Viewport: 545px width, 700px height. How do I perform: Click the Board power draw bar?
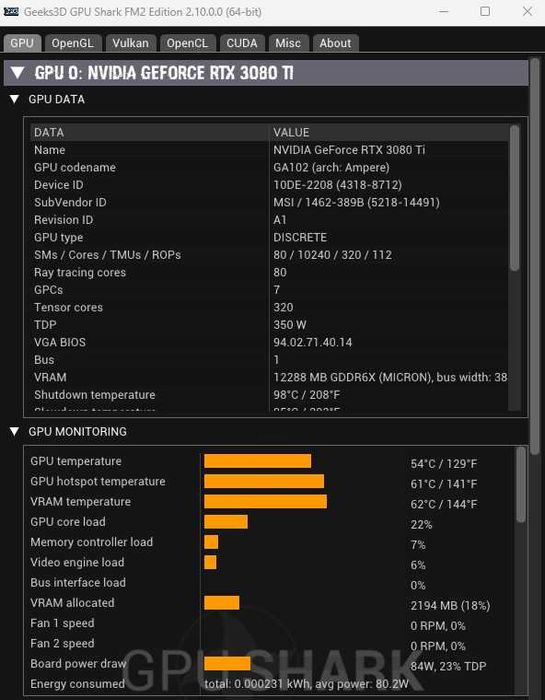coord(227,663)
